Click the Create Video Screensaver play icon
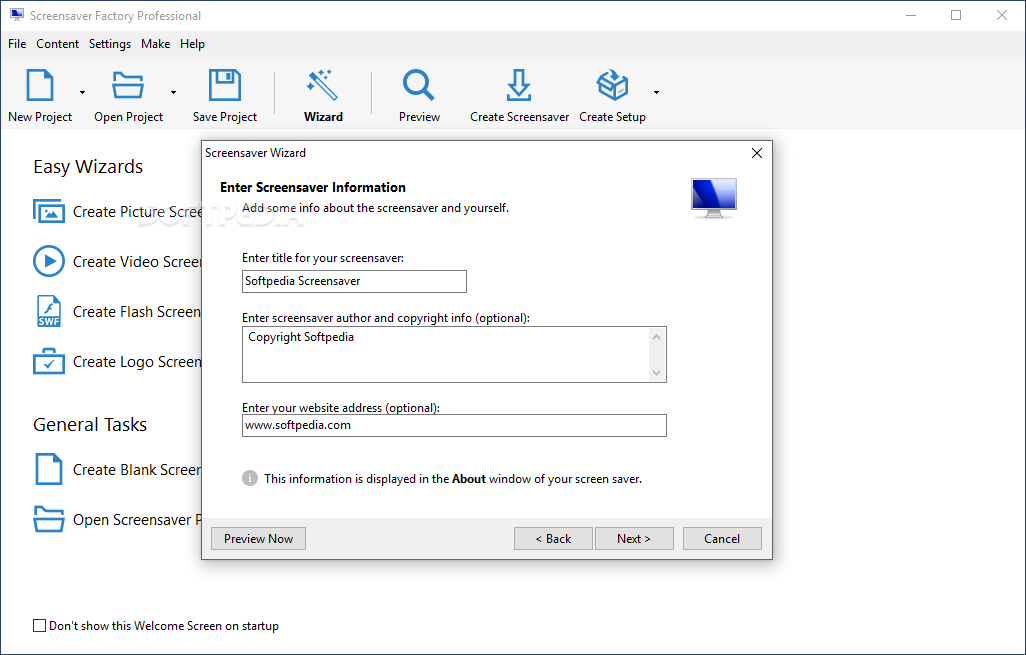The height and width of the screenshot is (655, 1026). [49, 261]
